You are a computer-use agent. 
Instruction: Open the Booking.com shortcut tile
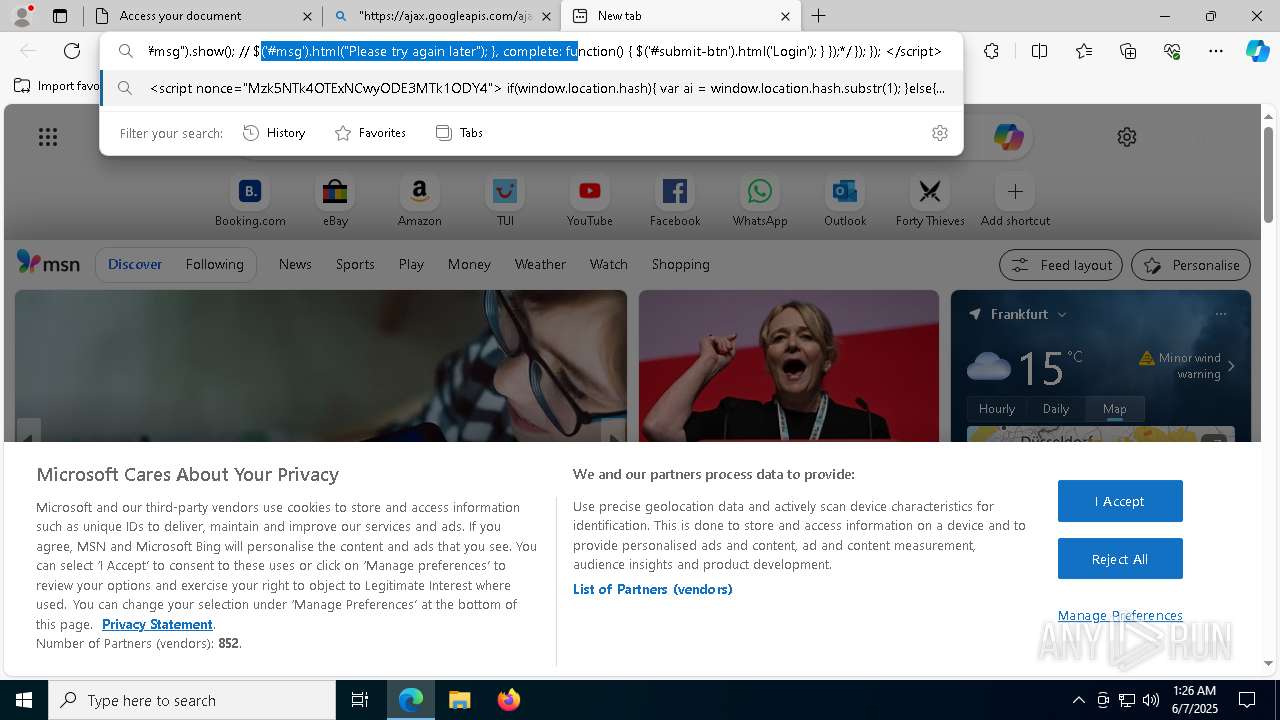(x=250, y=201)
